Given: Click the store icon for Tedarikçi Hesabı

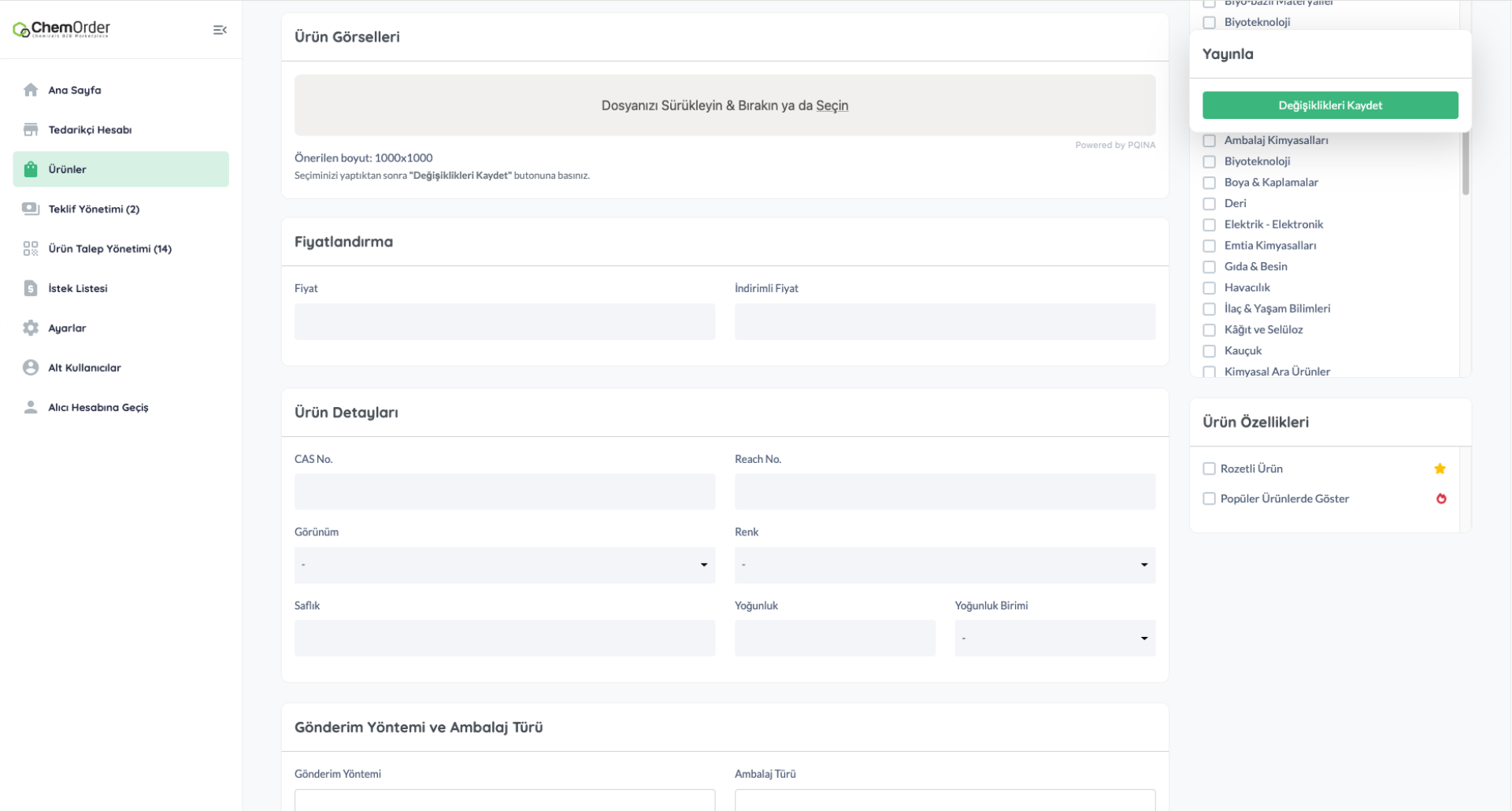Looking at the screenshot, I should pos(31,129).
